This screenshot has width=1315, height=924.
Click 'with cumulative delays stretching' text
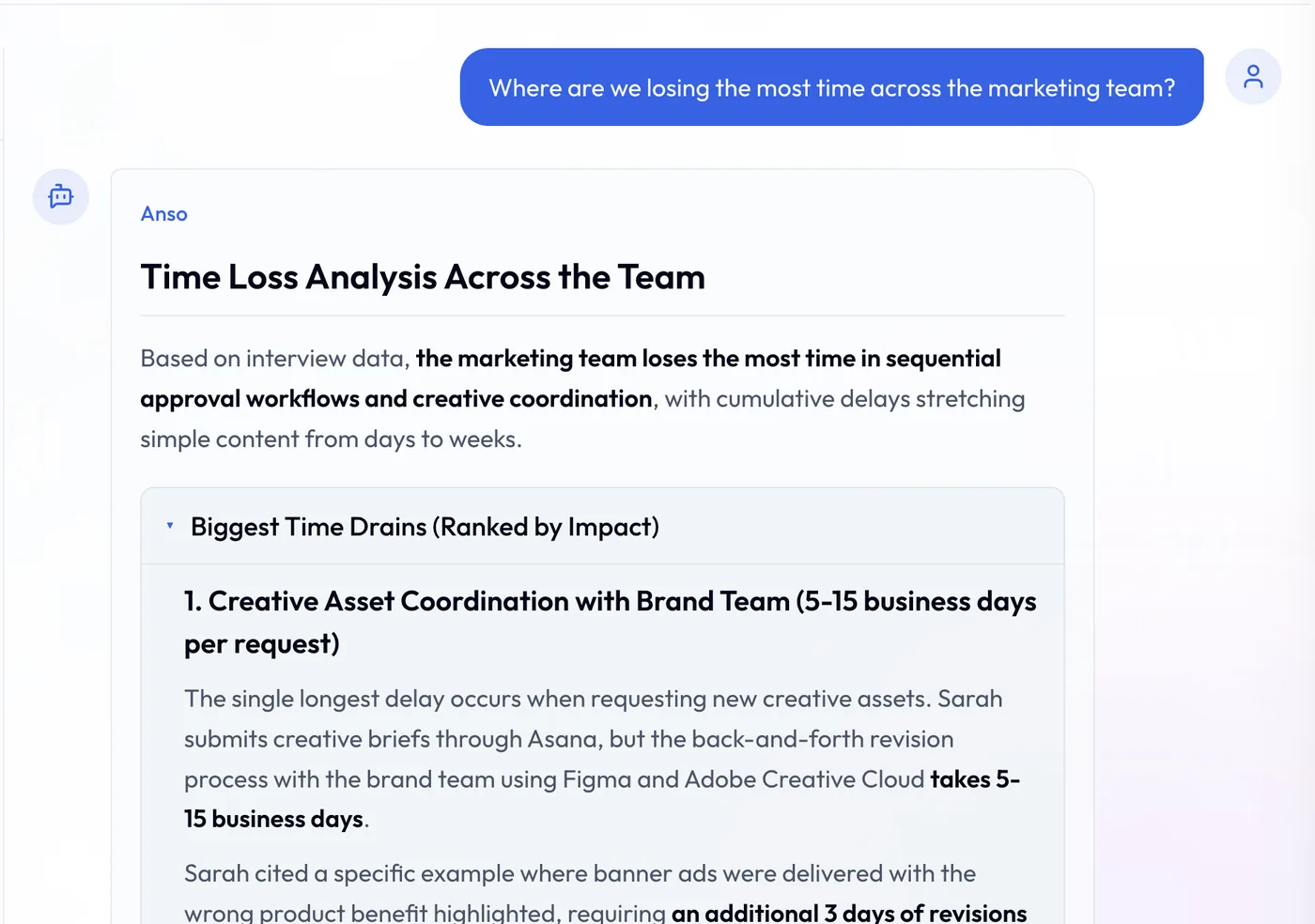[844, 399]
